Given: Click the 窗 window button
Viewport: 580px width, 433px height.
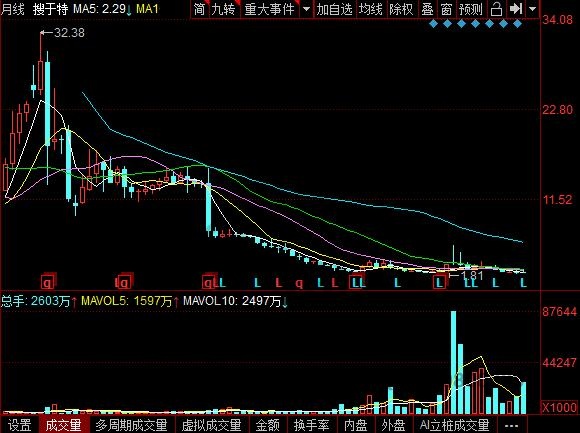Looking at the screenshot, I should click(x=446, y=9).
